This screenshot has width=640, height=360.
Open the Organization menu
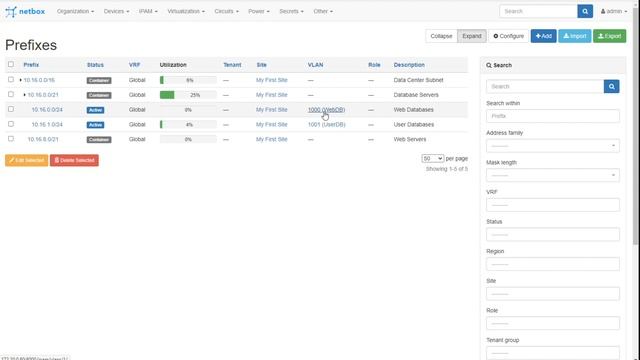(76, 11)
